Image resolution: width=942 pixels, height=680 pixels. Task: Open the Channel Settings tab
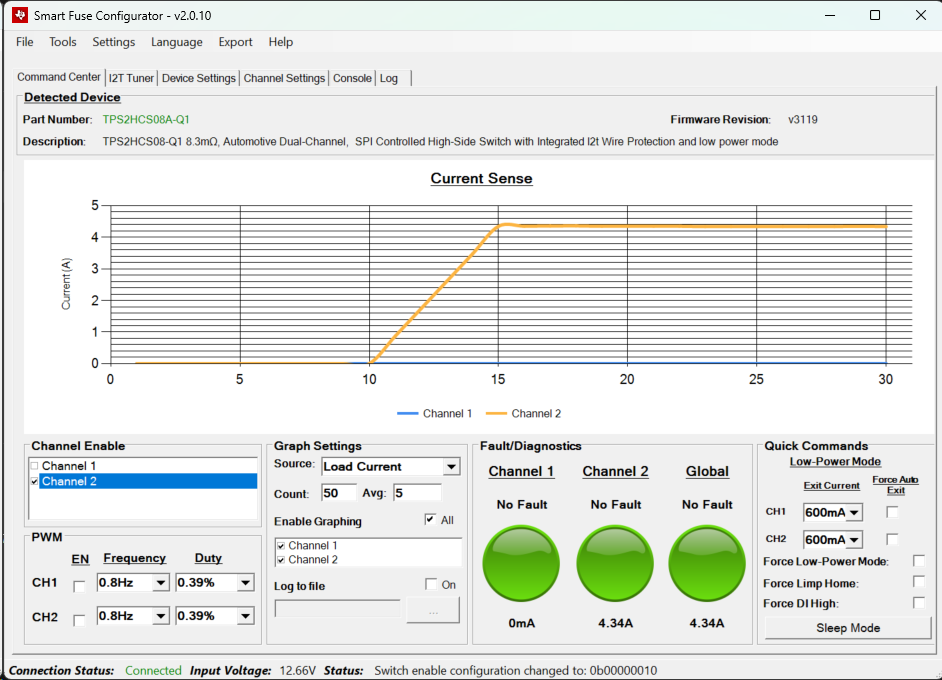[x=284, y=78]
